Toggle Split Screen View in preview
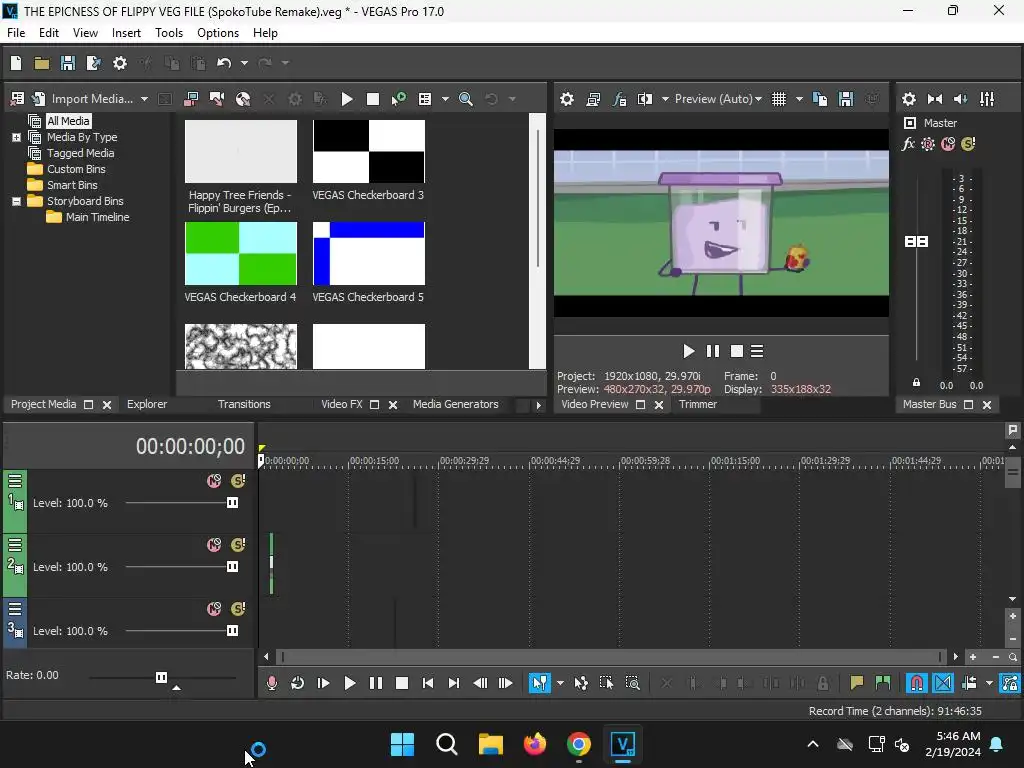This screenshot has height=768, width=1024. point(645,99)
